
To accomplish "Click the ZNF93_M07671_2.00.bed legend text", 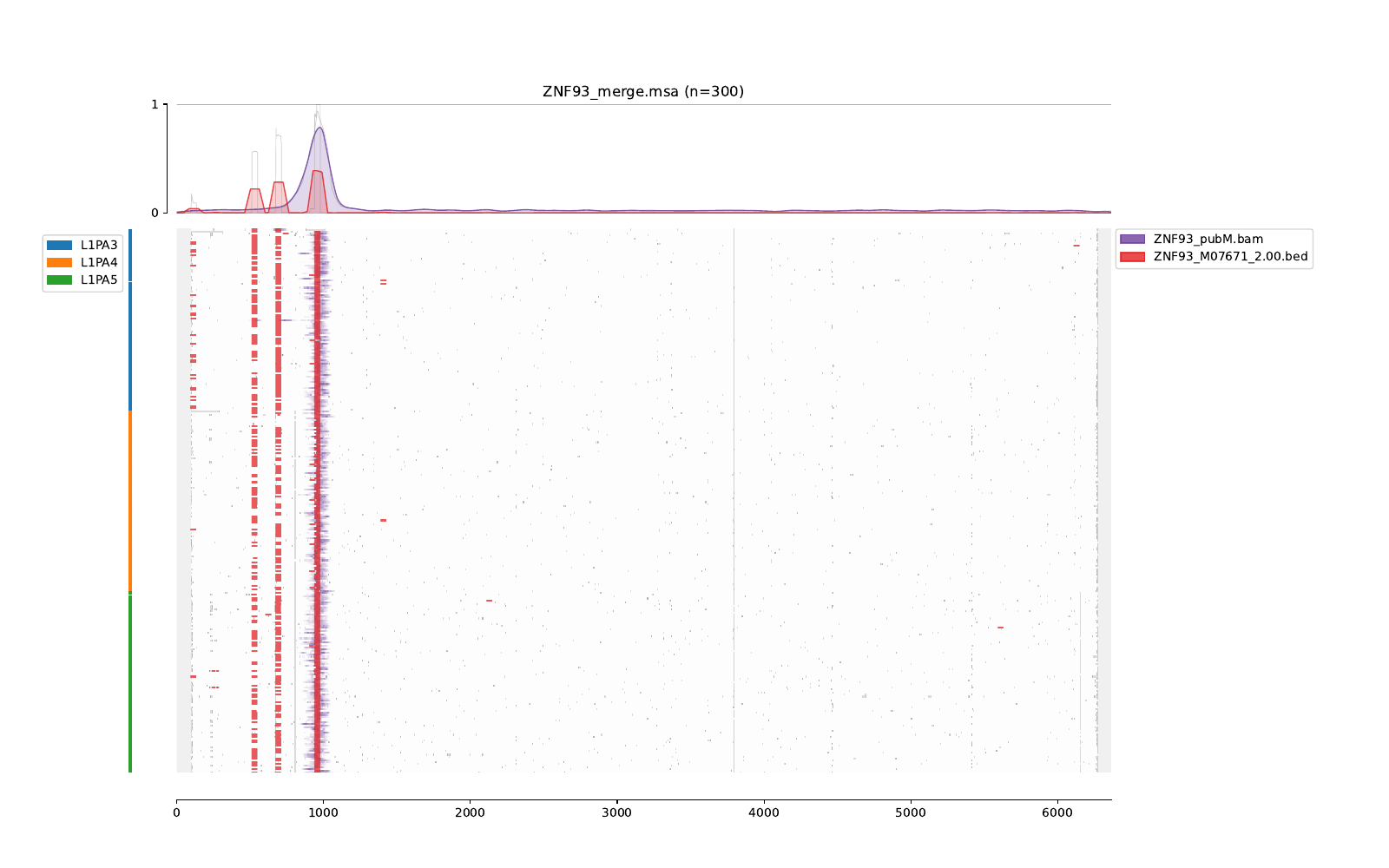I will [1230, 257].
